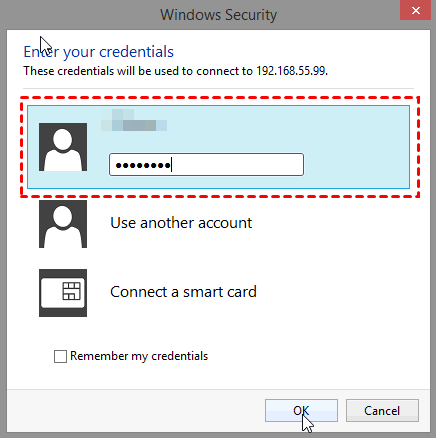Place cursor after the last password dot
Viewport: 436px width, 438px height.
coord(172,165)
